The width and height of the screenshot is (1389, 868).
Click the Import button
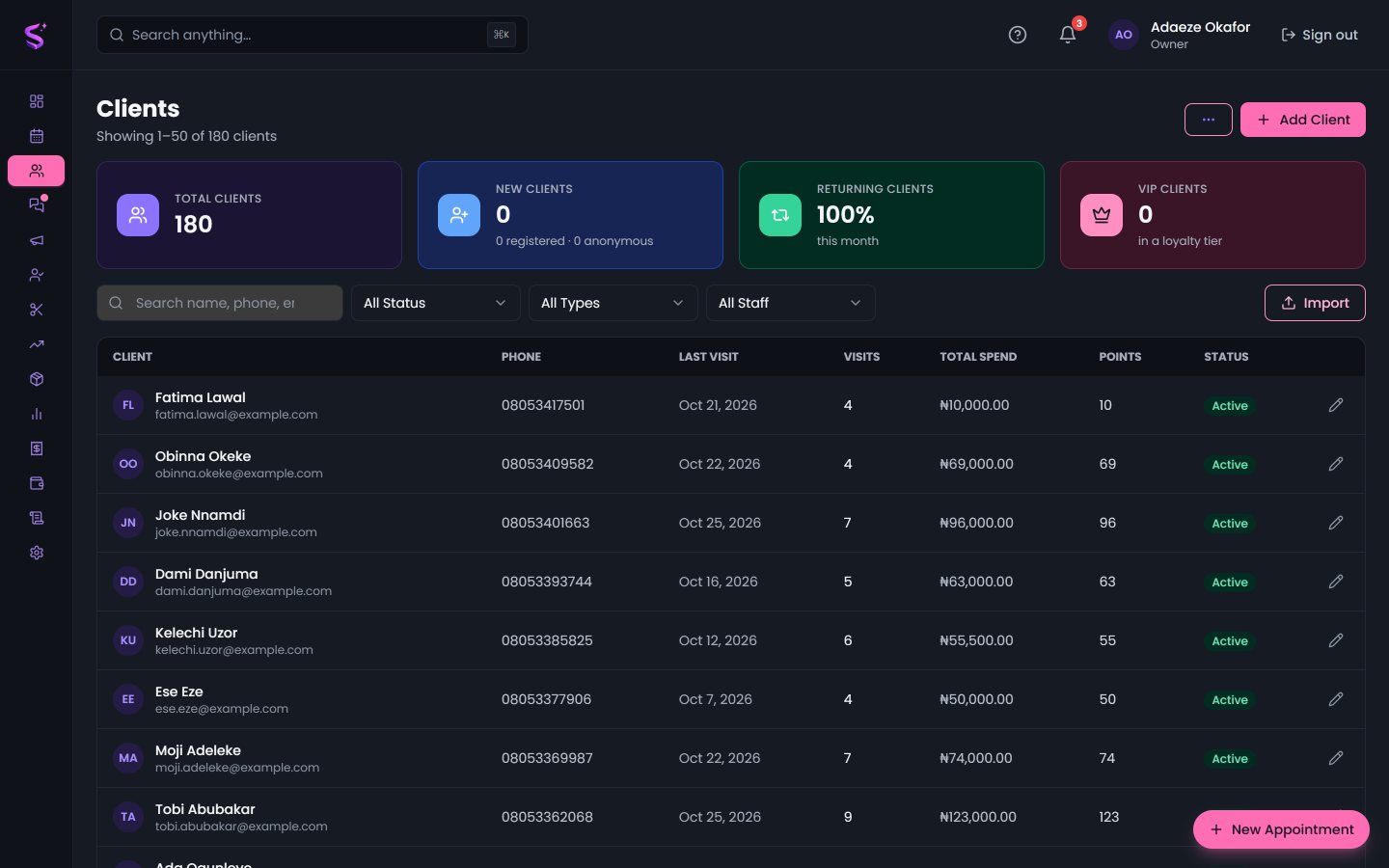[1315, 303]
